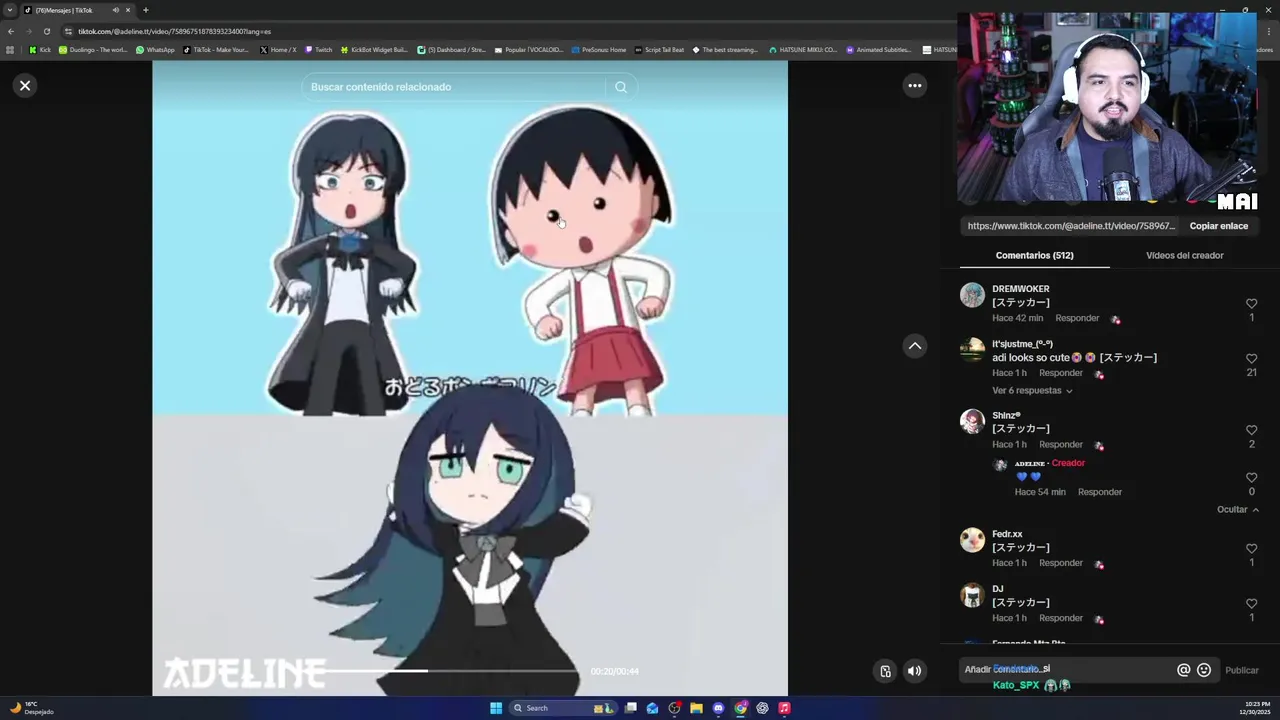Switch to Comentarios (512) tab

click(x=1034, y=255)
